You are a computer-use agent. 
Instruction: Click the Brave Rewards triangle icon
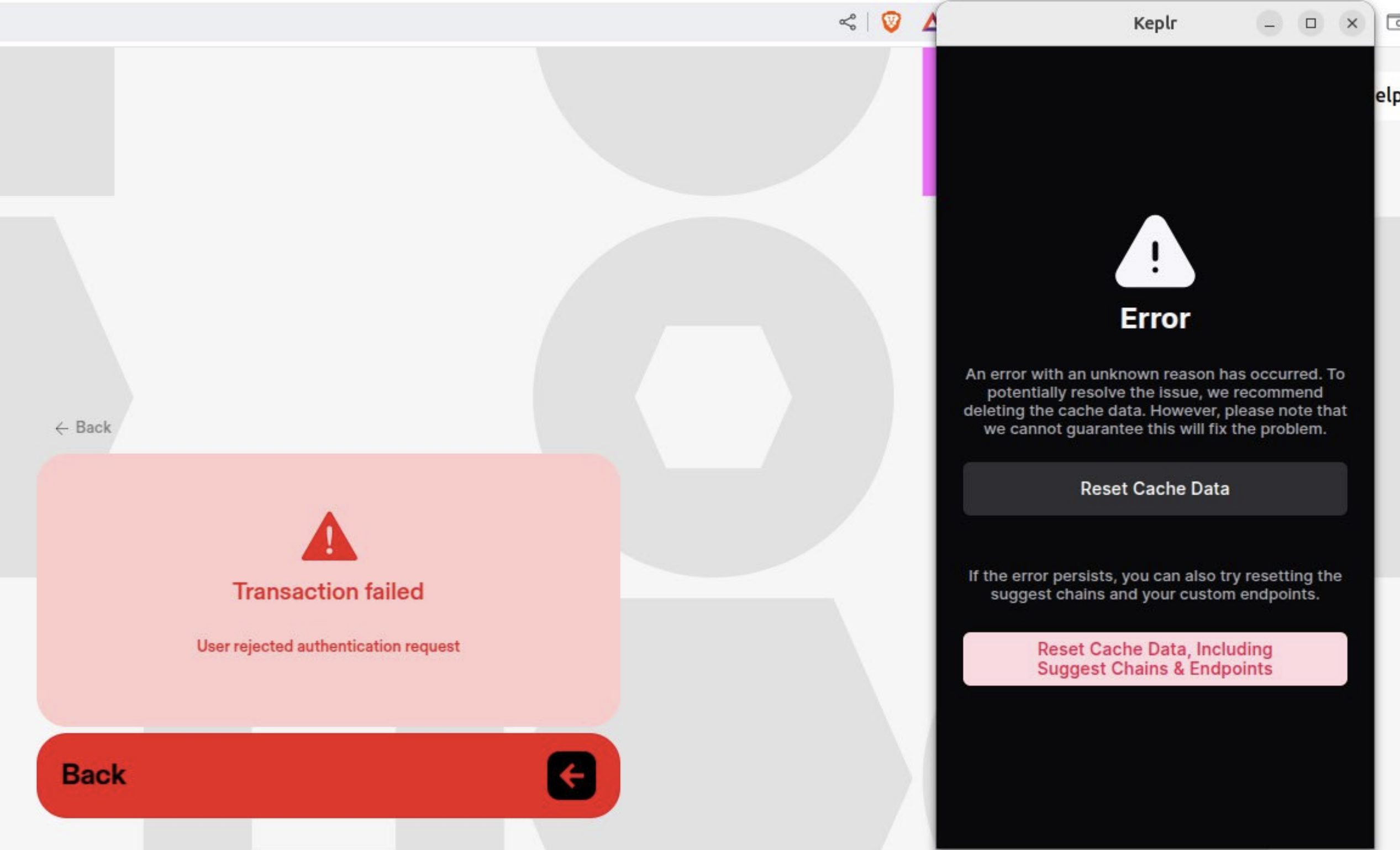point(929,23)
